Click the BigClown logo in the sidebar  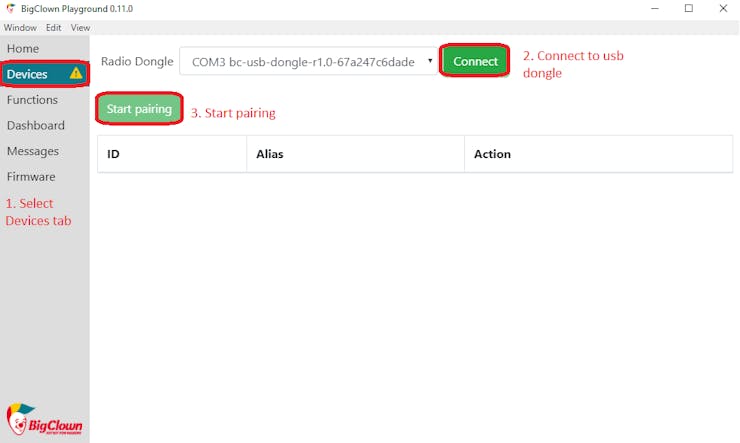44,420
